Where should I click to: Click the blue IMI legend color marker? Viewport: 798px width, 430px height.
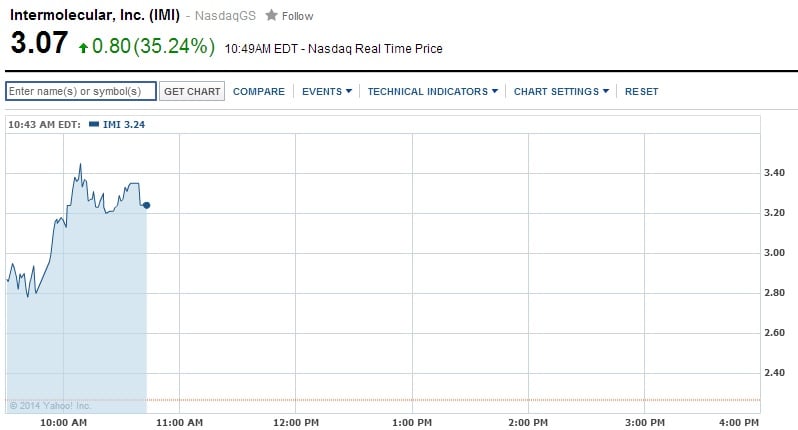(x=94, y=124)
